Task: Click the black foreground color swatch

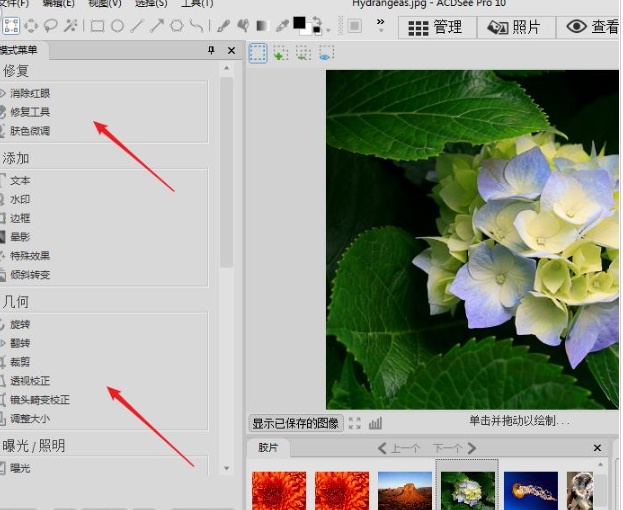Action: (x=299, y=23)
